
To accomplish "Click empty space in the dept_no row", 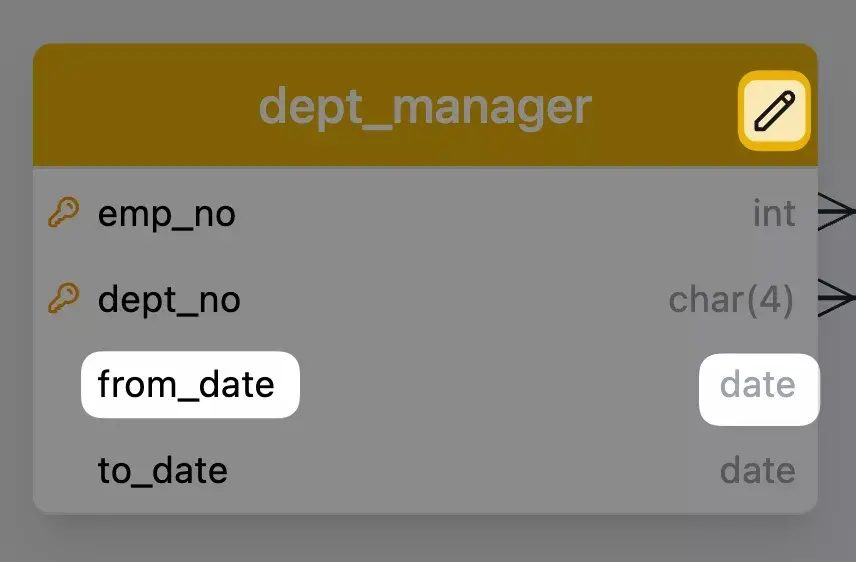I will [450, 299].
